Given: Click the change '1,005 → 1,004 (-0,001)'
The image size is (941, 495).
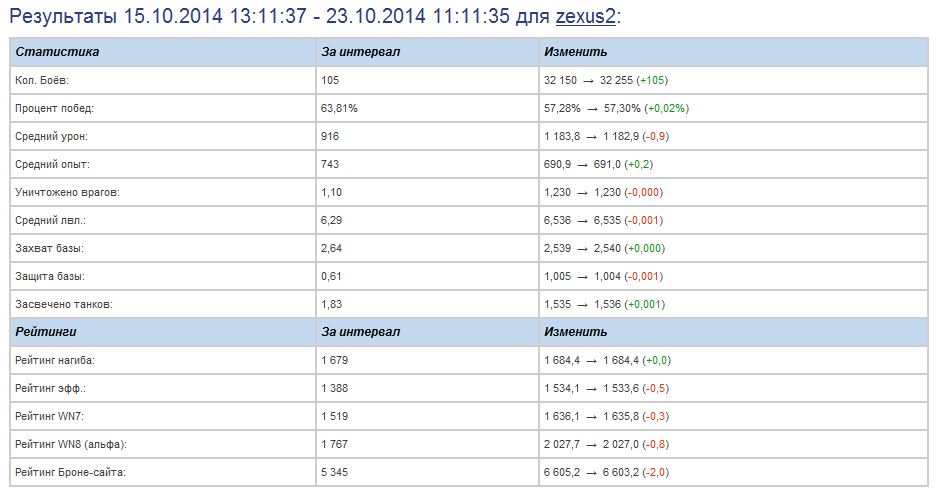Looking at the screenshot, I should click(x=603, y=277).
